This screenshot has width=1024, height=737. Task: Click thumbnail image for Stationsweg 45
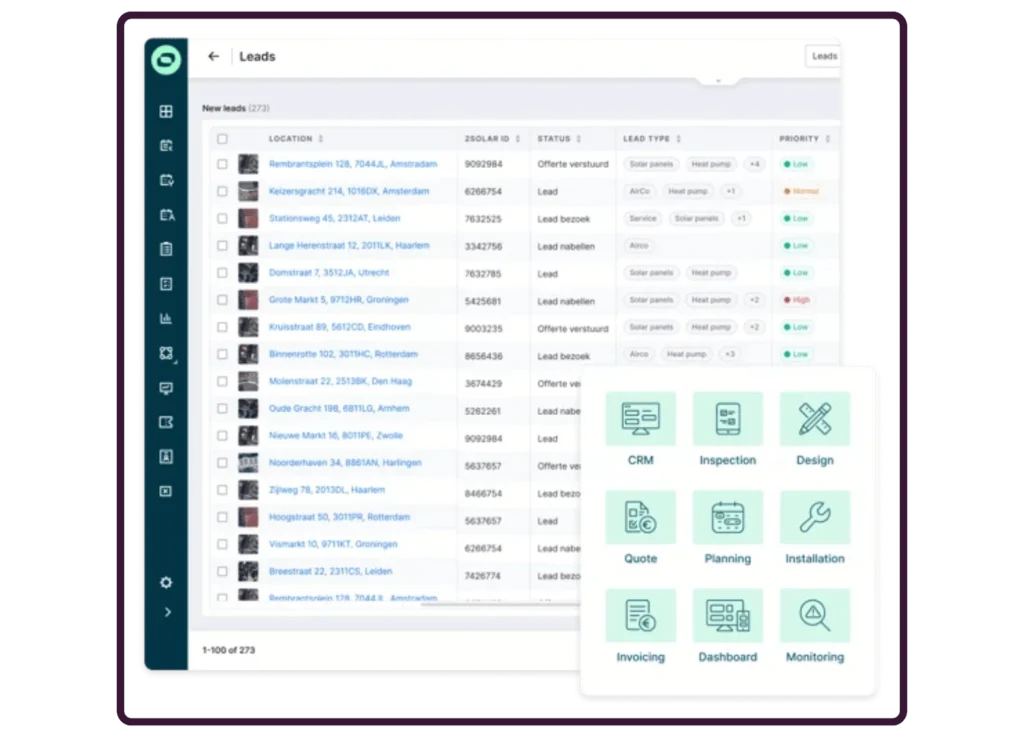pos(248,218)
